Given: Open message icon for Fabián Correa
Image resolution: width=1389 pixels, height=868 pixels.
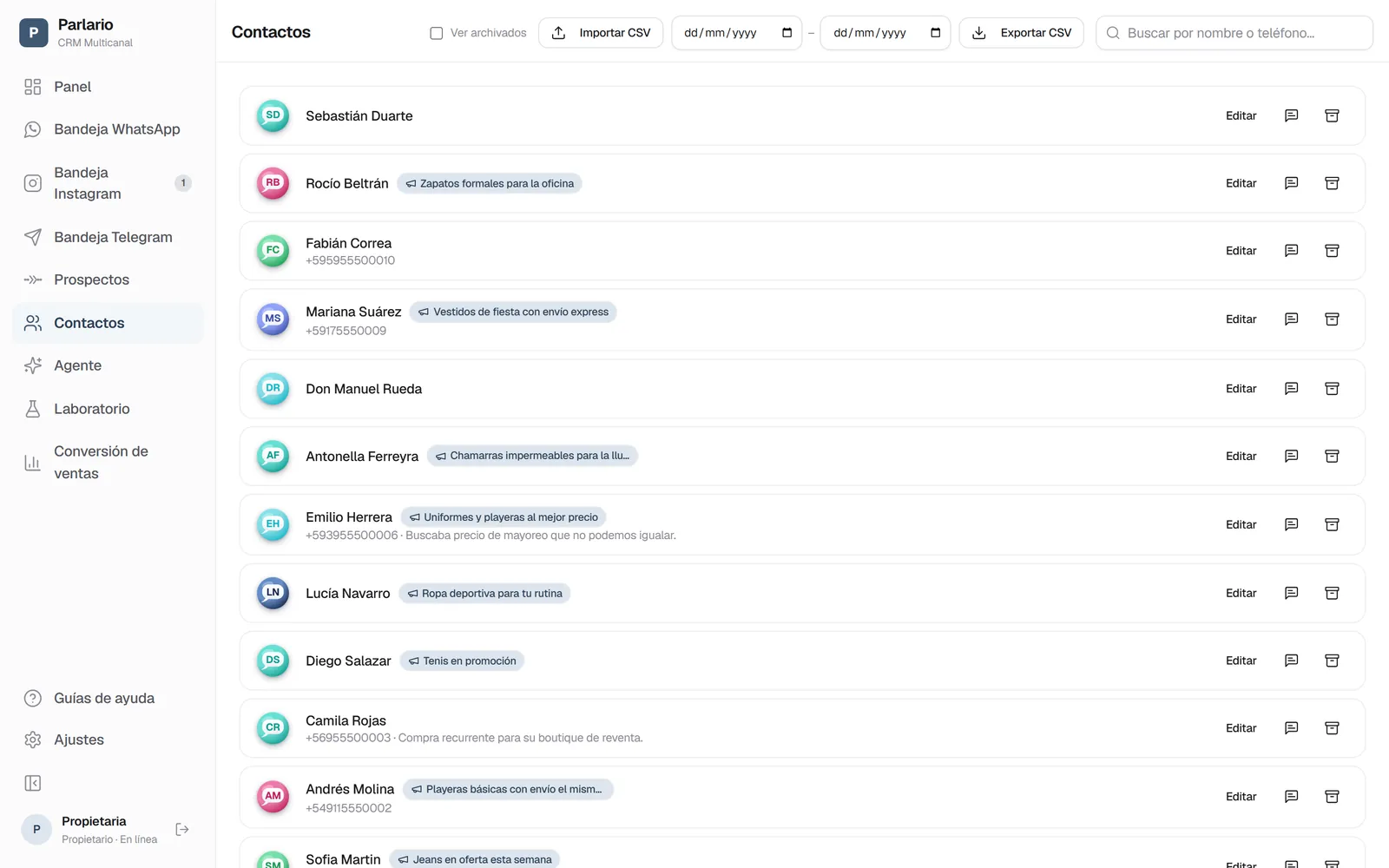Looking at the screenshot, I should 1291,251.
